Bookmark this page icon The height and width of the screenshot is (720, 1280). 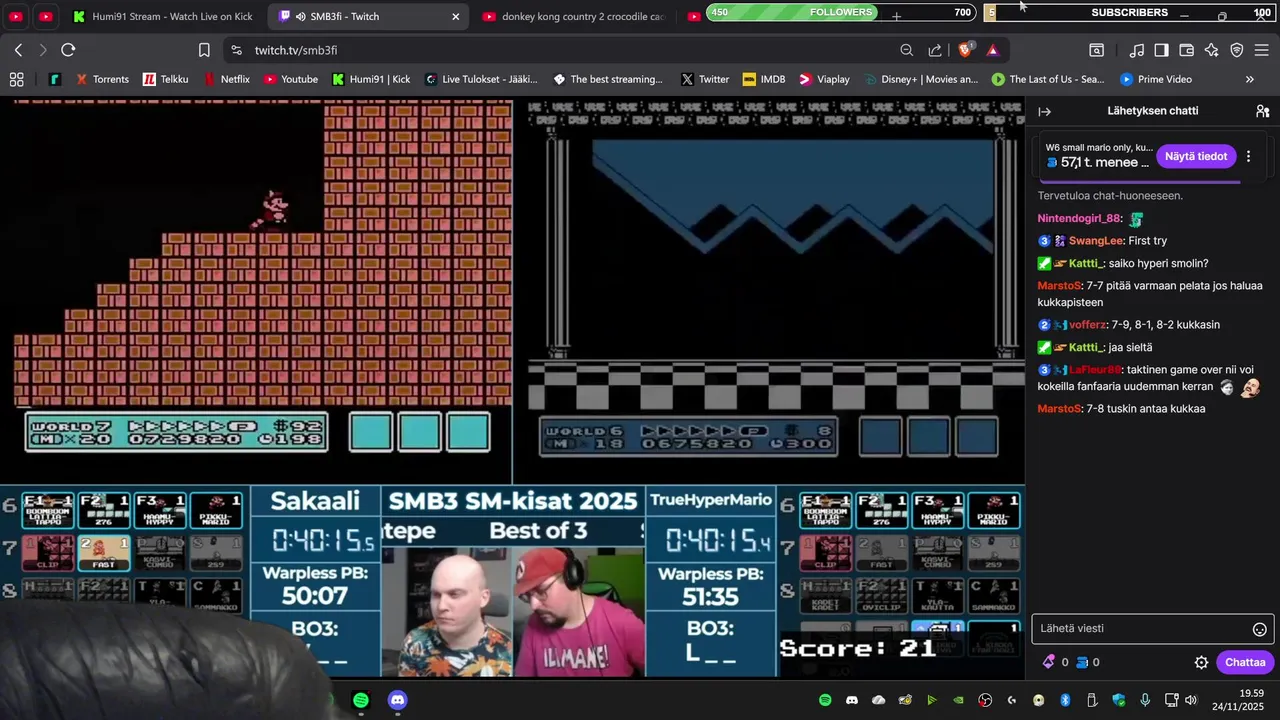coord(204,50)
